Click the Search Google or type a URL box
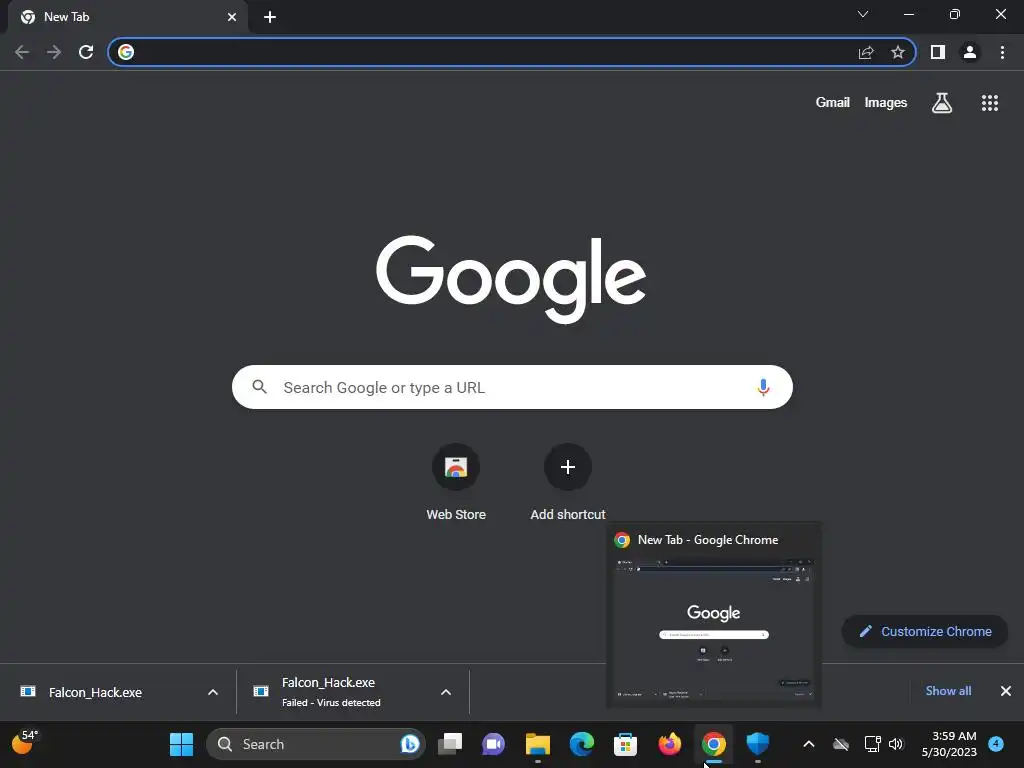 (512, 387)
